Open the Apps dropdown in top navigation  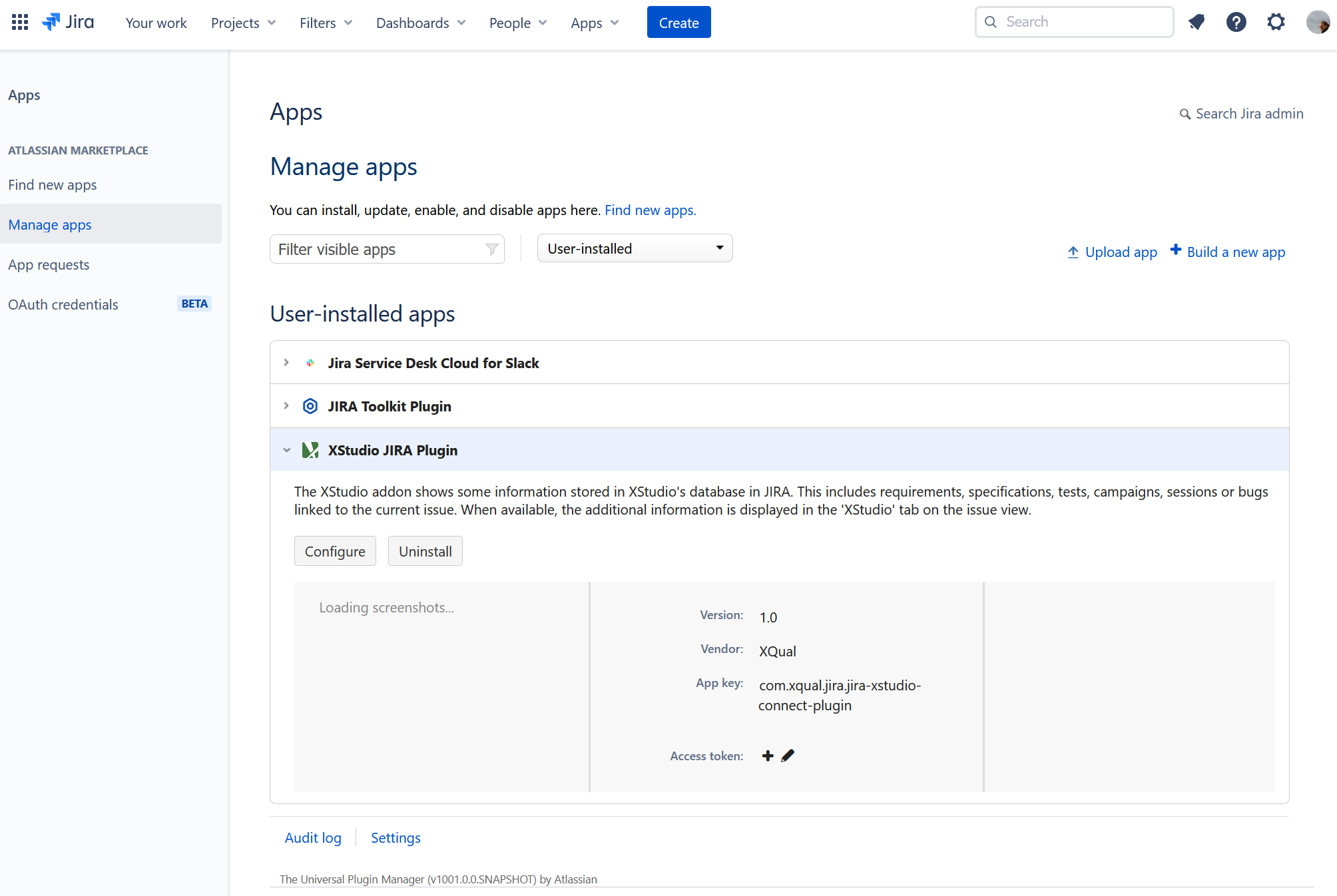point(595,23)
